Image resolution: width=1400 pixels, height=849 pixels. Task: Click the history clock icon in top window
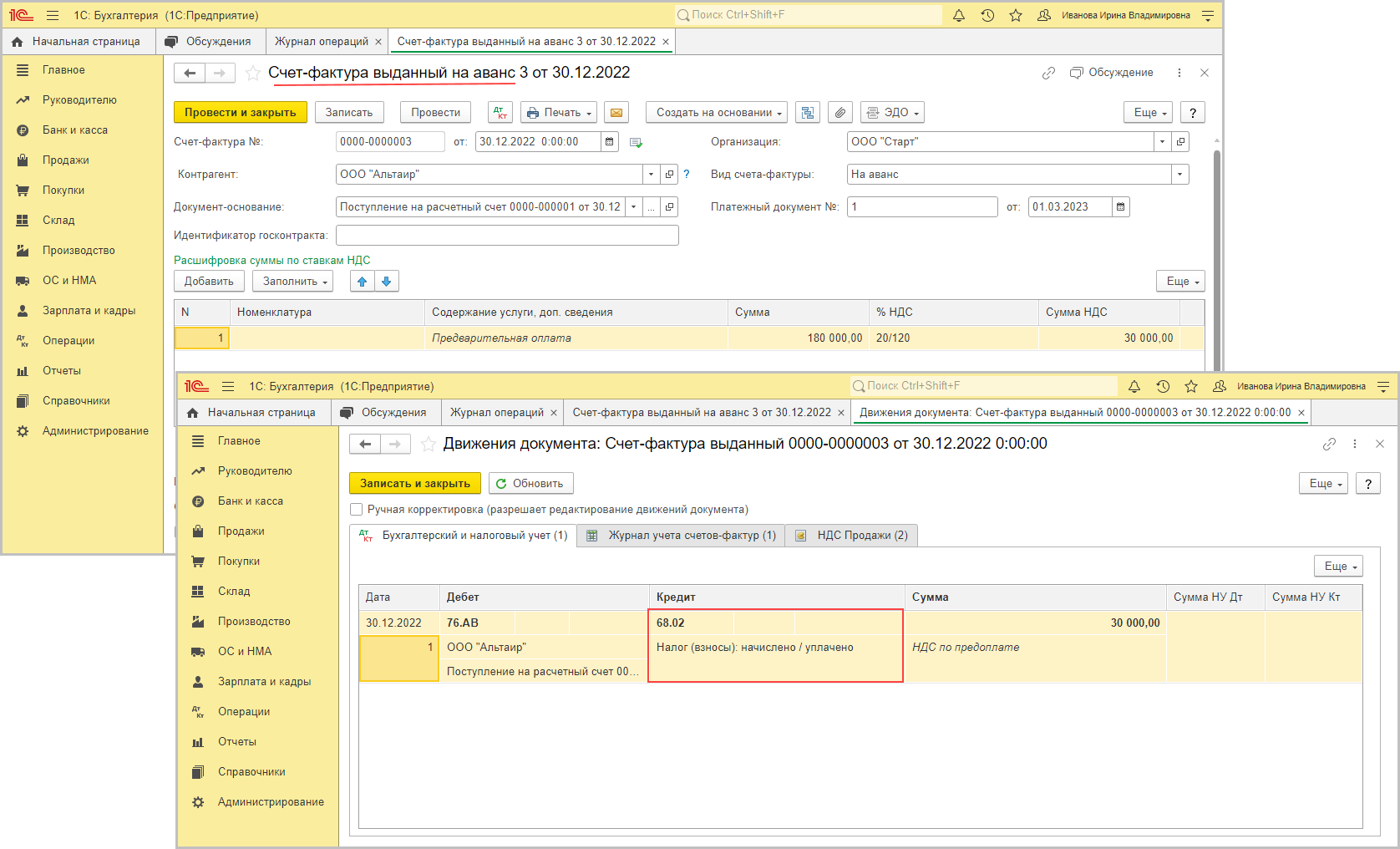point(987,15)
